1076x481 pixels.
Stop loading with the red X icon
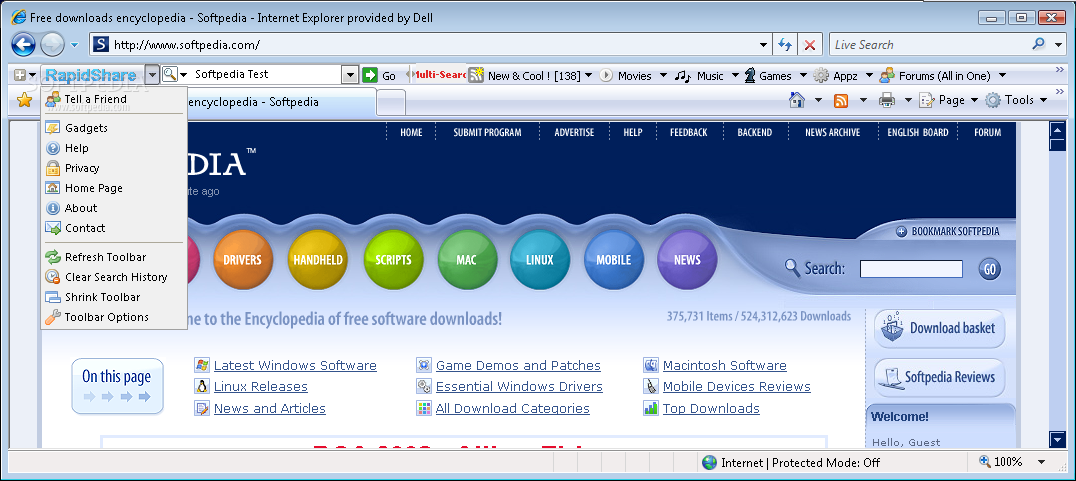810,45
